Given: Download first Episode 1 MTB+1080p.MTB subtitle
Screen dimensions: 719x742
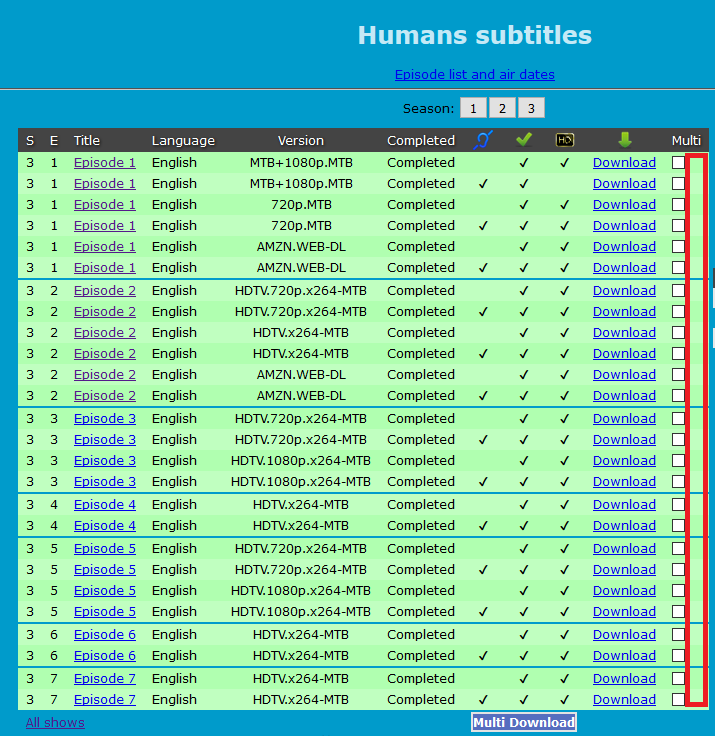Looking at the screenshot, I should coord(624,163).
